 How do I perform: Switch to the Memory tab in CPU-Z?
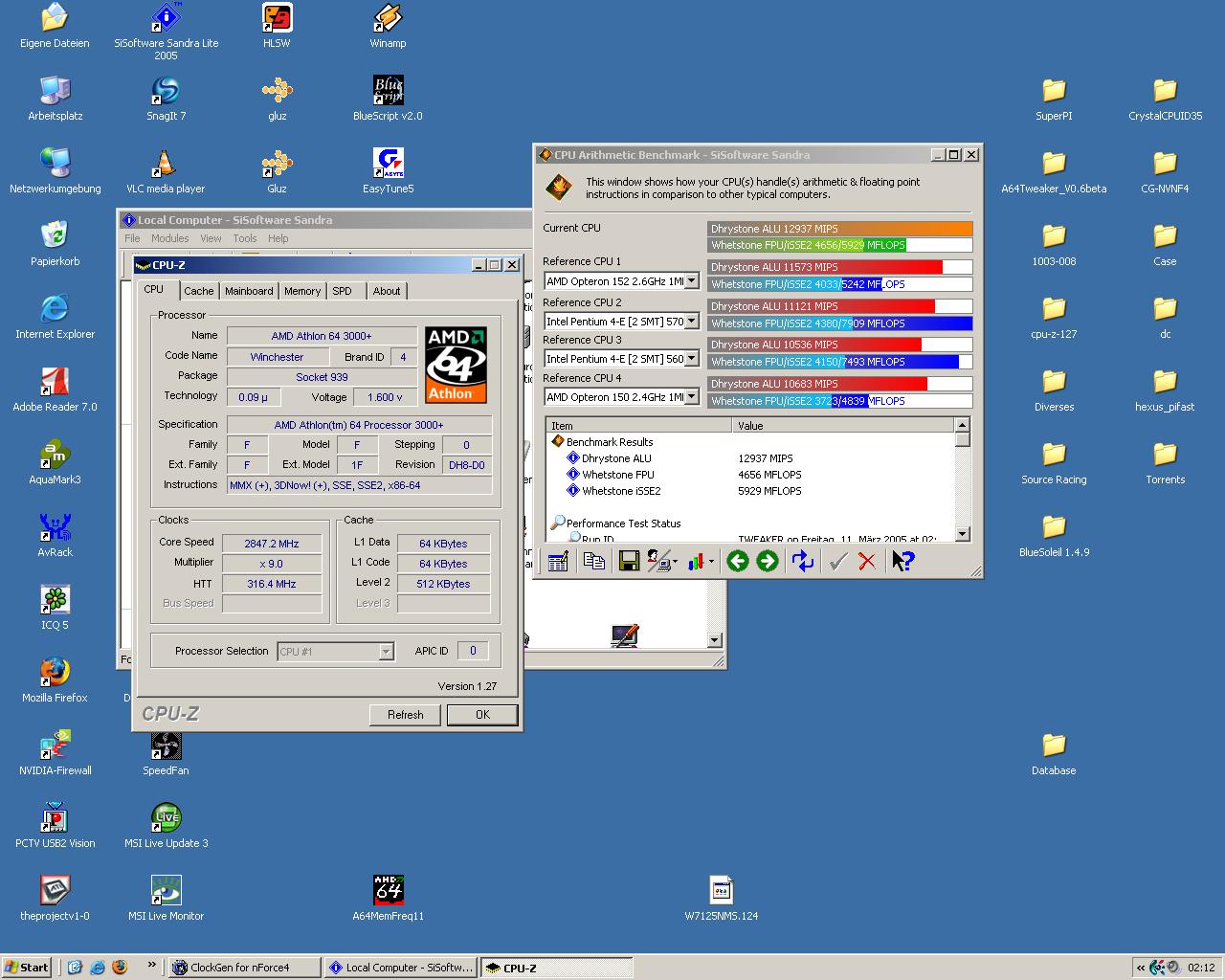pyautogui.click(x=302, y=291)
